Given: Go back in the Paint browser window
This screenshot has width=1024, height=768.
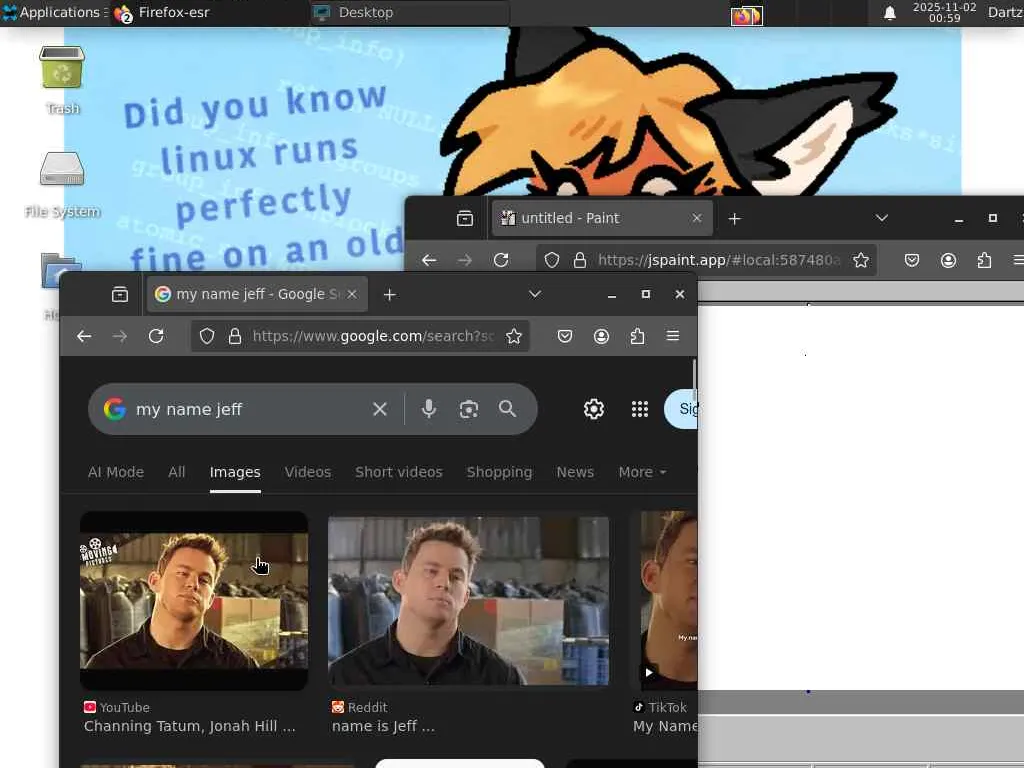Looking at the screenshot, I should [429, 261].
